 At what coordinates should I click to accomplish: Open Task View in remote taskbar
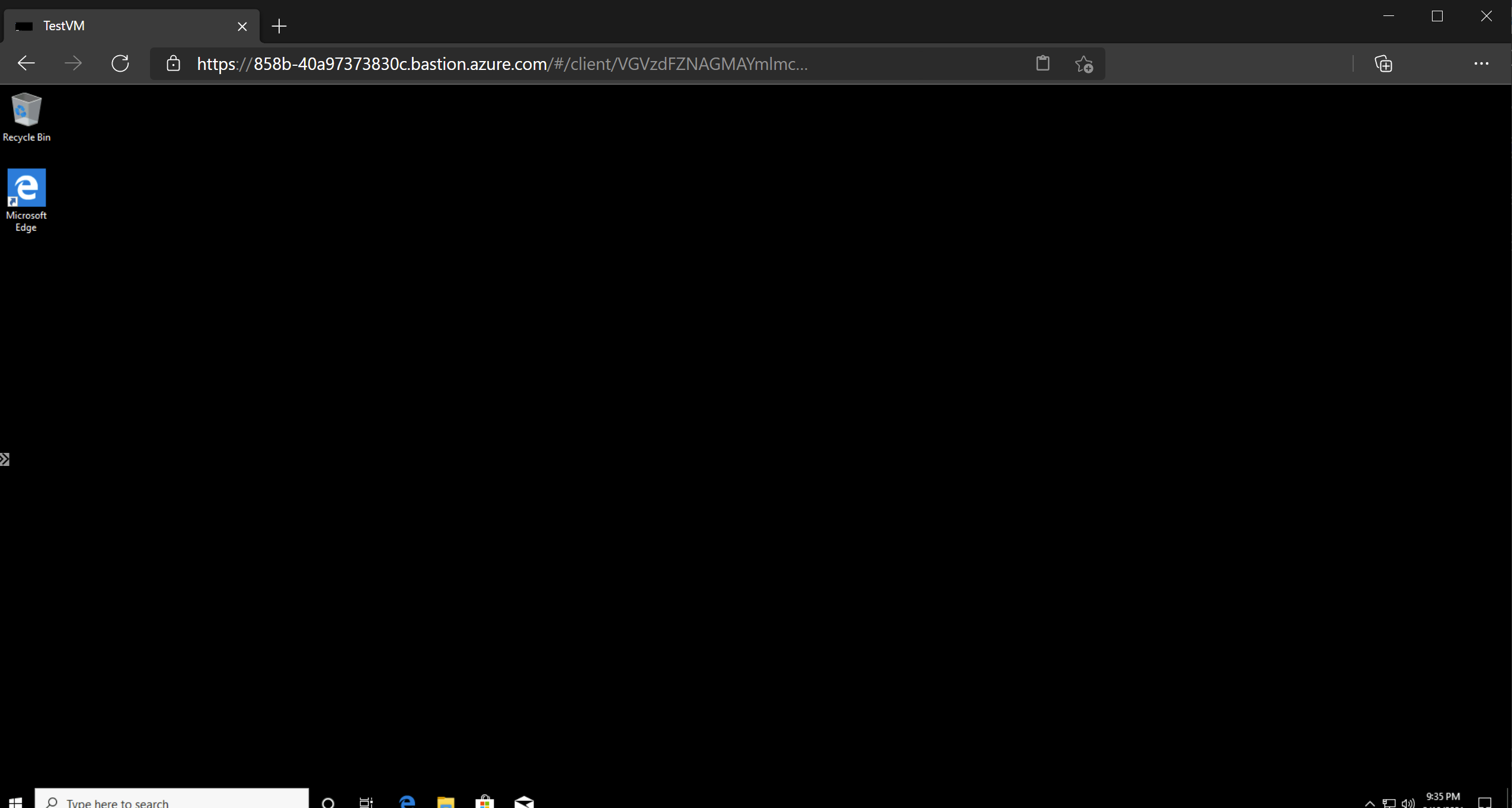tap(366, 802)
